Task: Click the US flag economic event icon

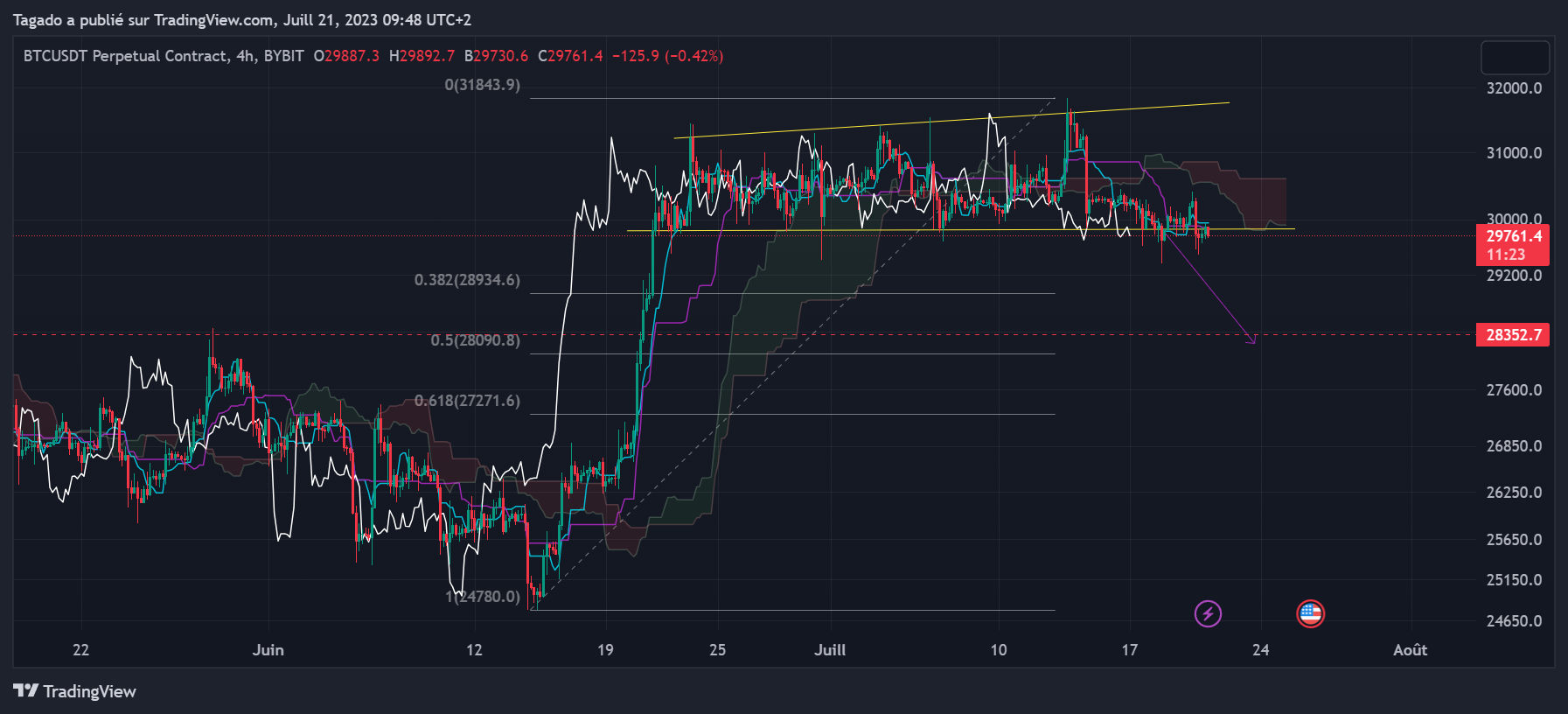Action: [1310, 614]
